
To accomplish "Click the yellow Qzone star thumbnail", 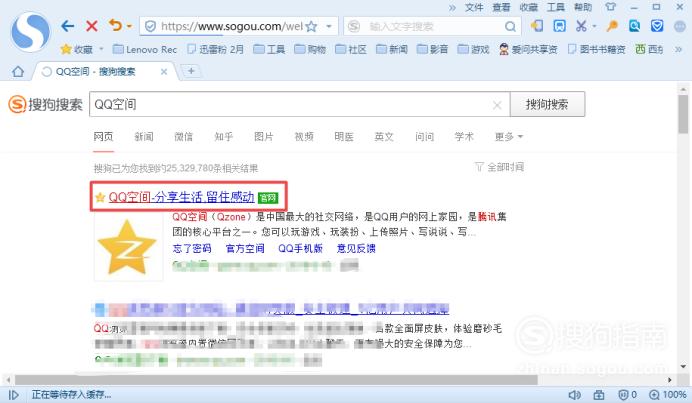I will click(127, 248).
